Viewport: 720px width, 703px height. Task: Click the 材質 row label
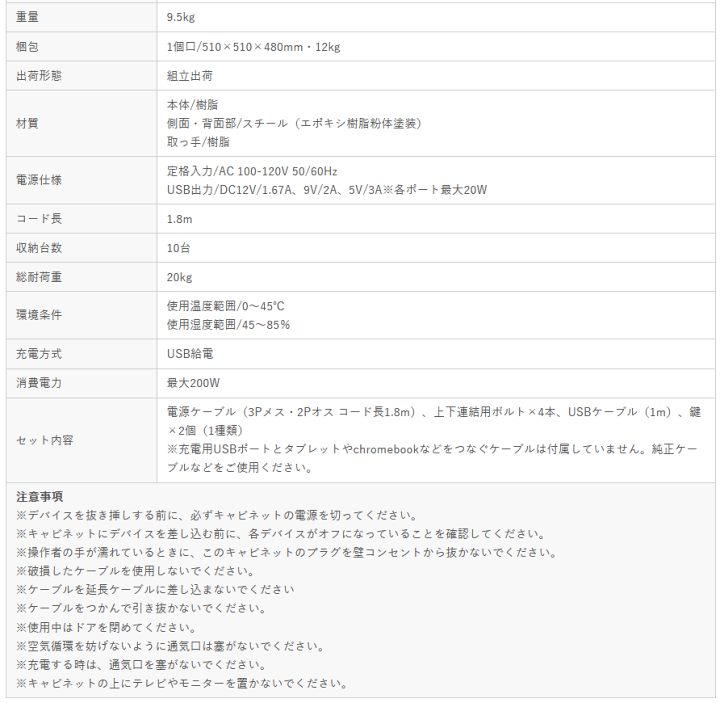pyautogui.click(x=27, y=123)
